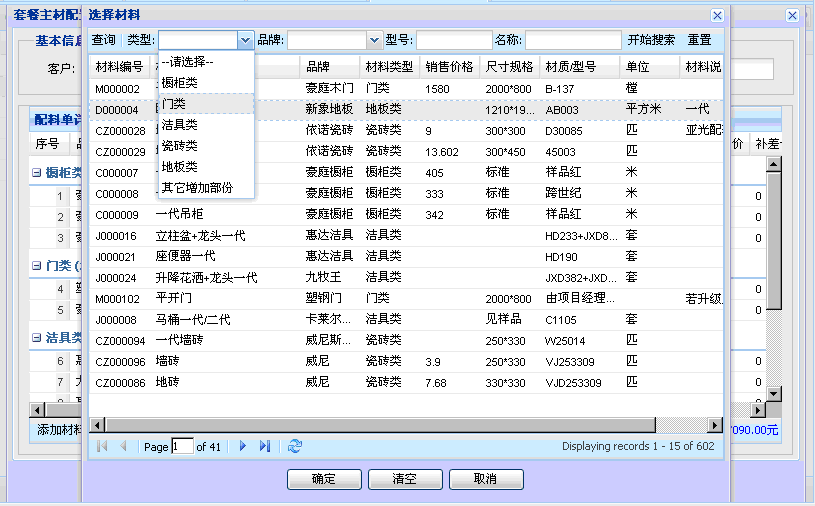The width and height of the screenshot is (815, 506).
Task: Go to first page of records
Action: pos(102,447)
